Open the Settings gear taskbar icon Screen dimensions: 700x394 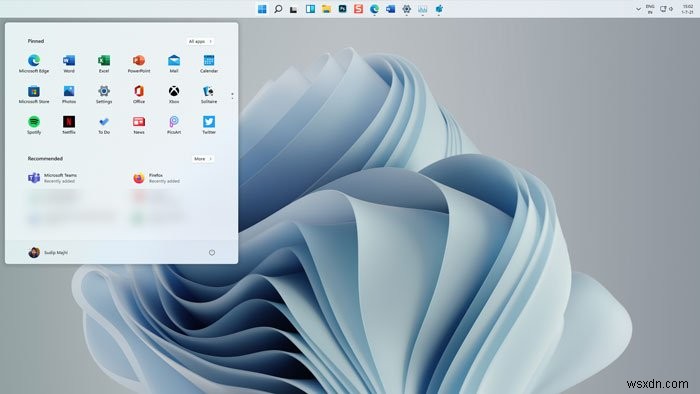[407, 9]
